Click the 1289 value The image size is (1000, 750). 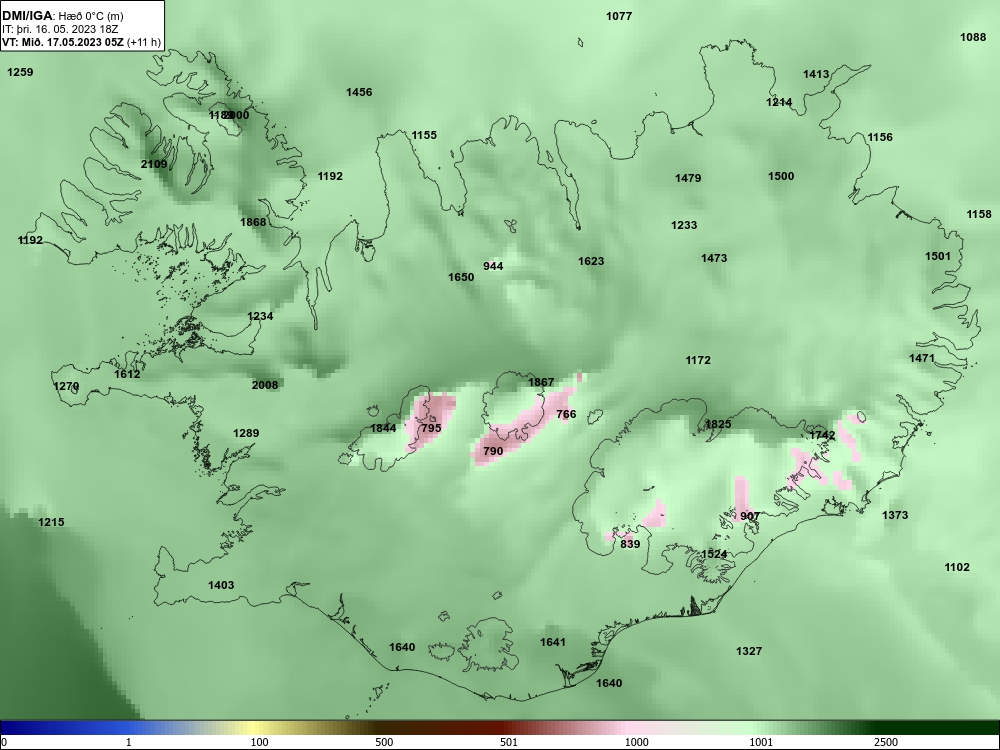246,433
